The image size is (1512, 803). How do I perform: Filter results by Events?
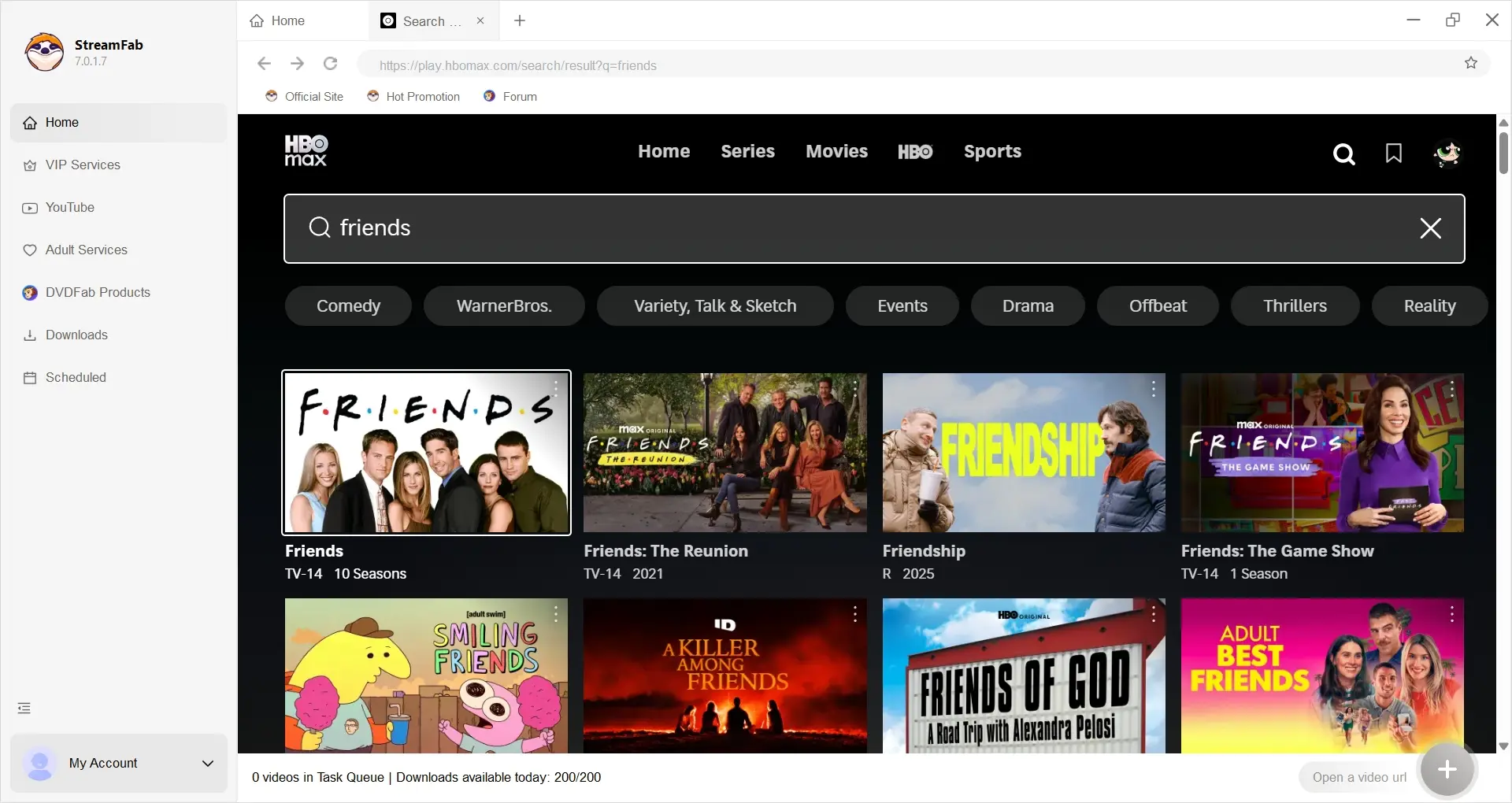[x=902, y=305]
